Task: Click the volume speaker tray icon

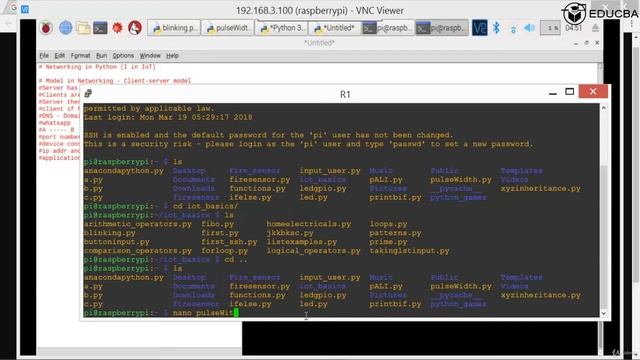Action: pyautogui.click(x=529, y=28)
